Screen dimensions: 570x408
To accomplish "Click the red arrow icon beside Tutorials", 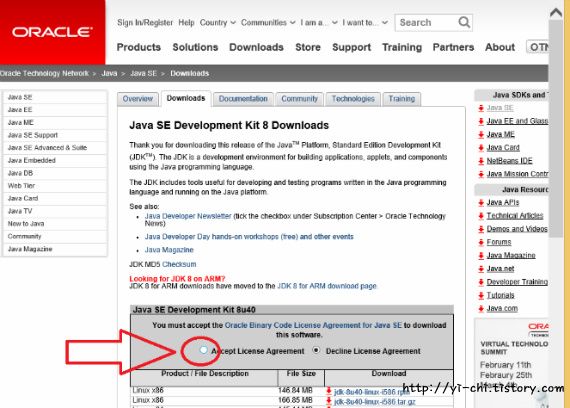I will pyautogui.click(x=481, y=295).
